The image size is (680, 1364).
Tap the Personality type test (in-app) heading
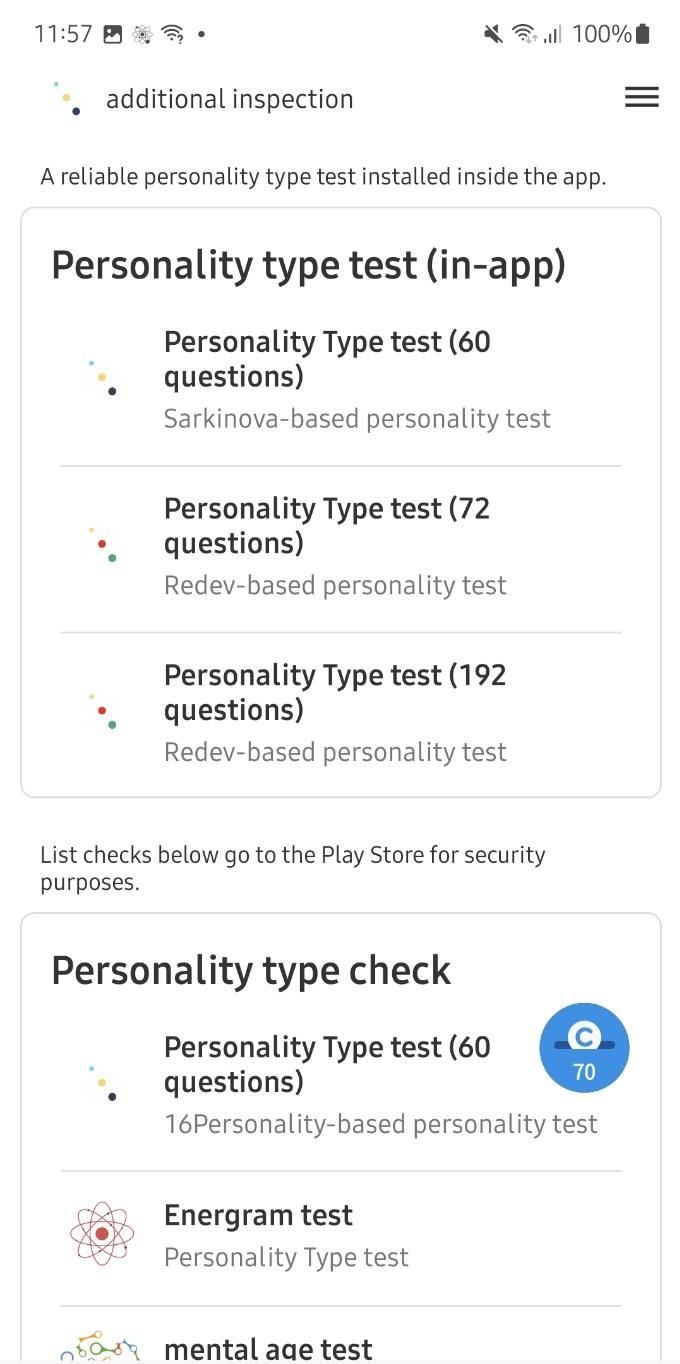[x=308, y=265]
